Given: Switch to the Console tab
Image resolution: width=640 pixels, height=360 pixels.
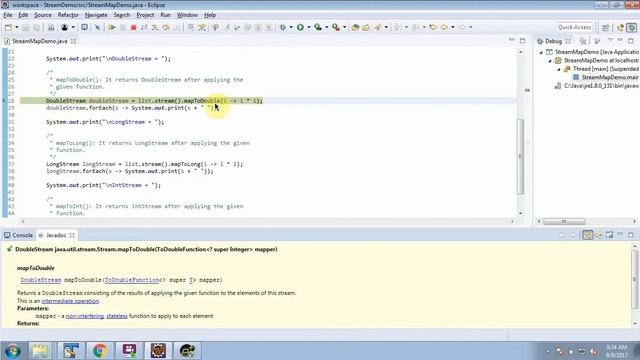Looking at the screenshot, I should point(18,235).
